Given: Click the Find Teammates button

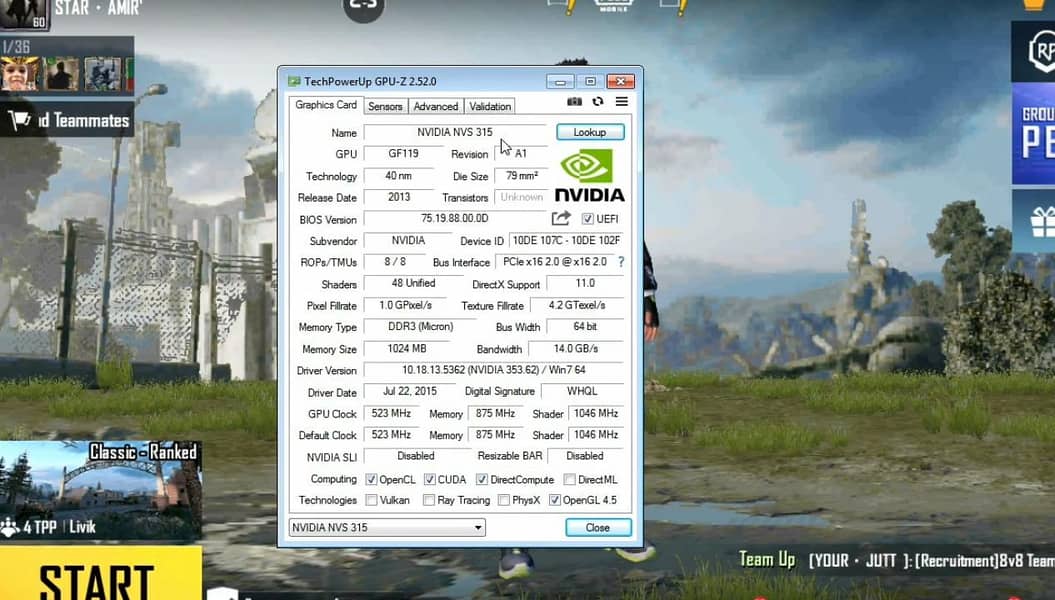Looking at the screenshot, I should (67, 120).
